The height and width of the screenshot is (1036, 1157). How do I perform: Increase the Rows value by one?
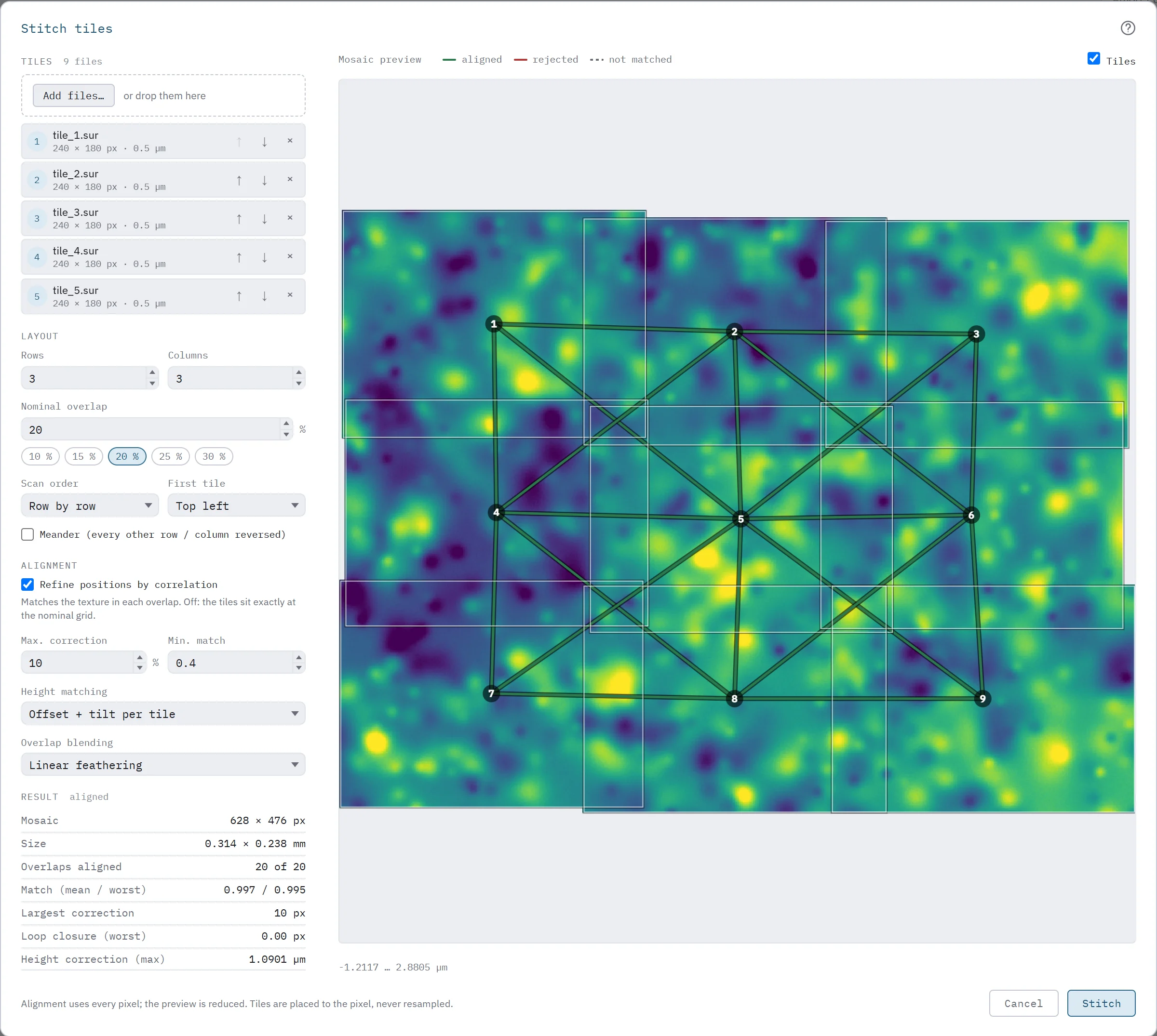[152, 372]
